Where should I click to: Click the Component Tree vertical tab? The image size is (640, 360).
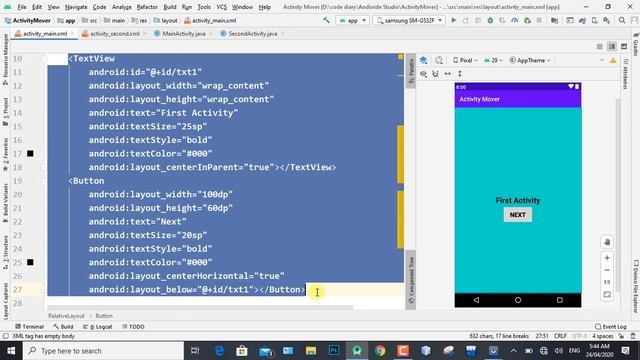[411, 280]
